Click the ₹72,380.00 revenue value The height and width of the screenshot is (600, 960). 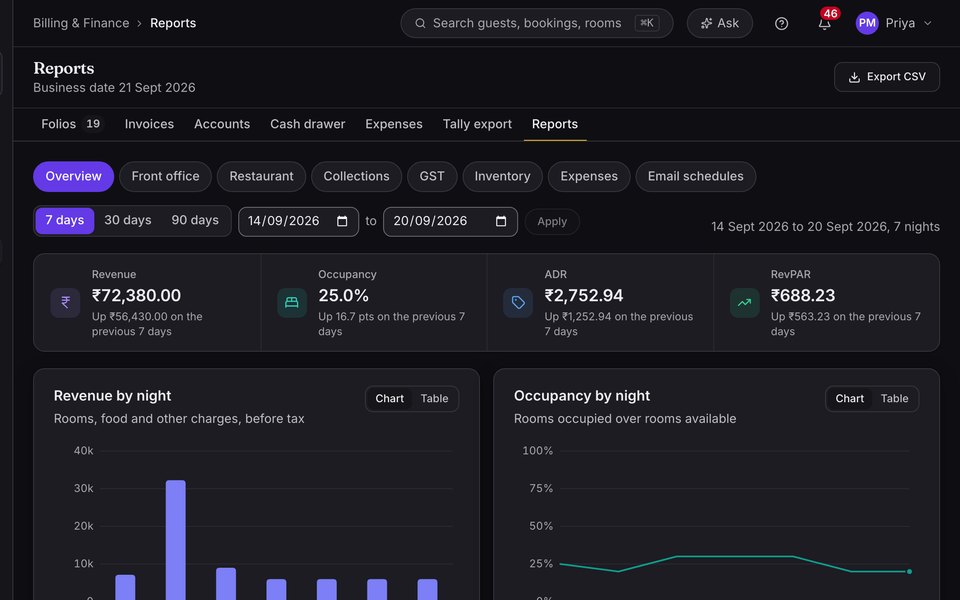[x=137, y=296]
